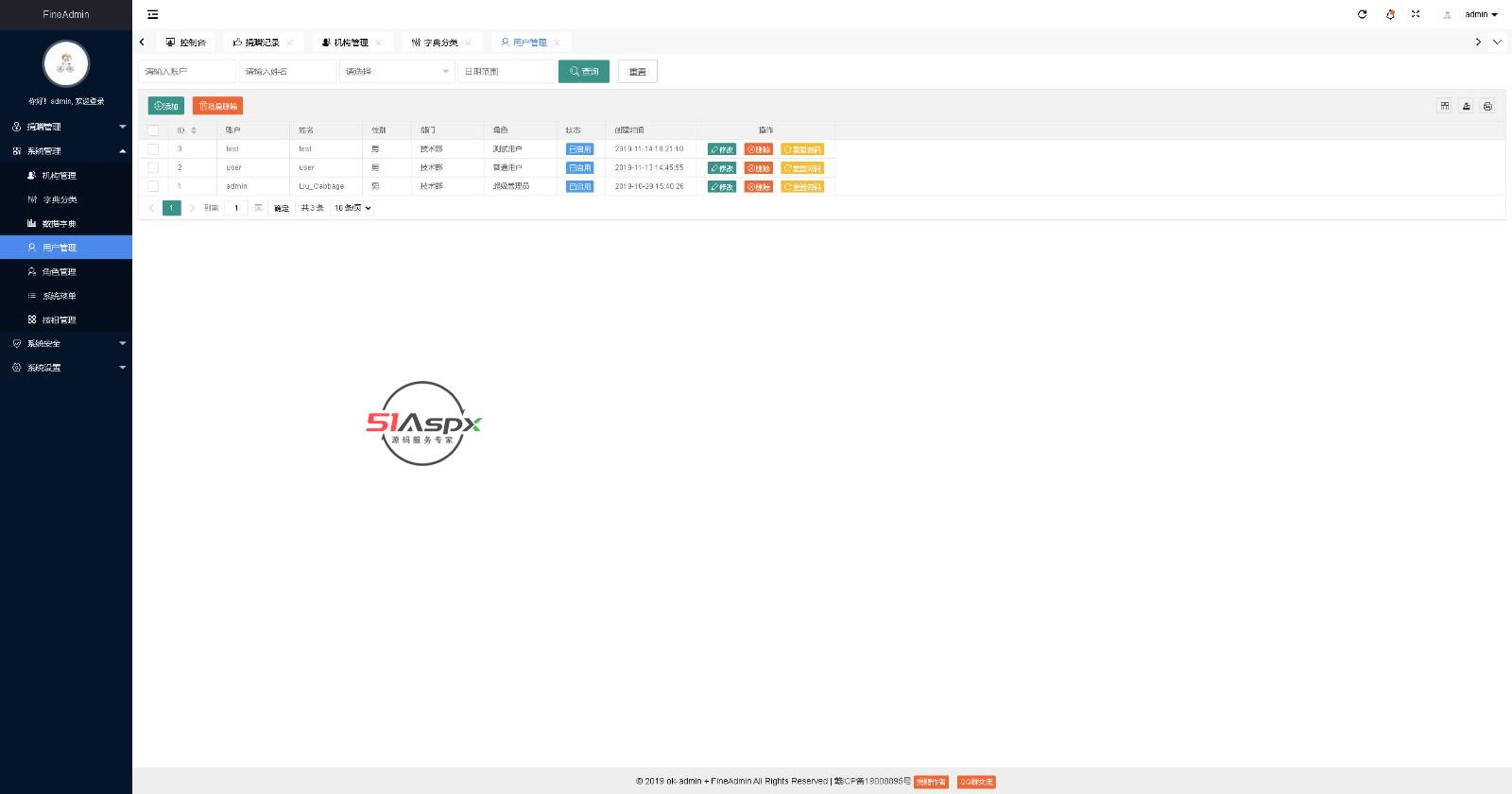Click the print icon in table toolbar
Viewport: 1512px width, 794px height.
1487,106
